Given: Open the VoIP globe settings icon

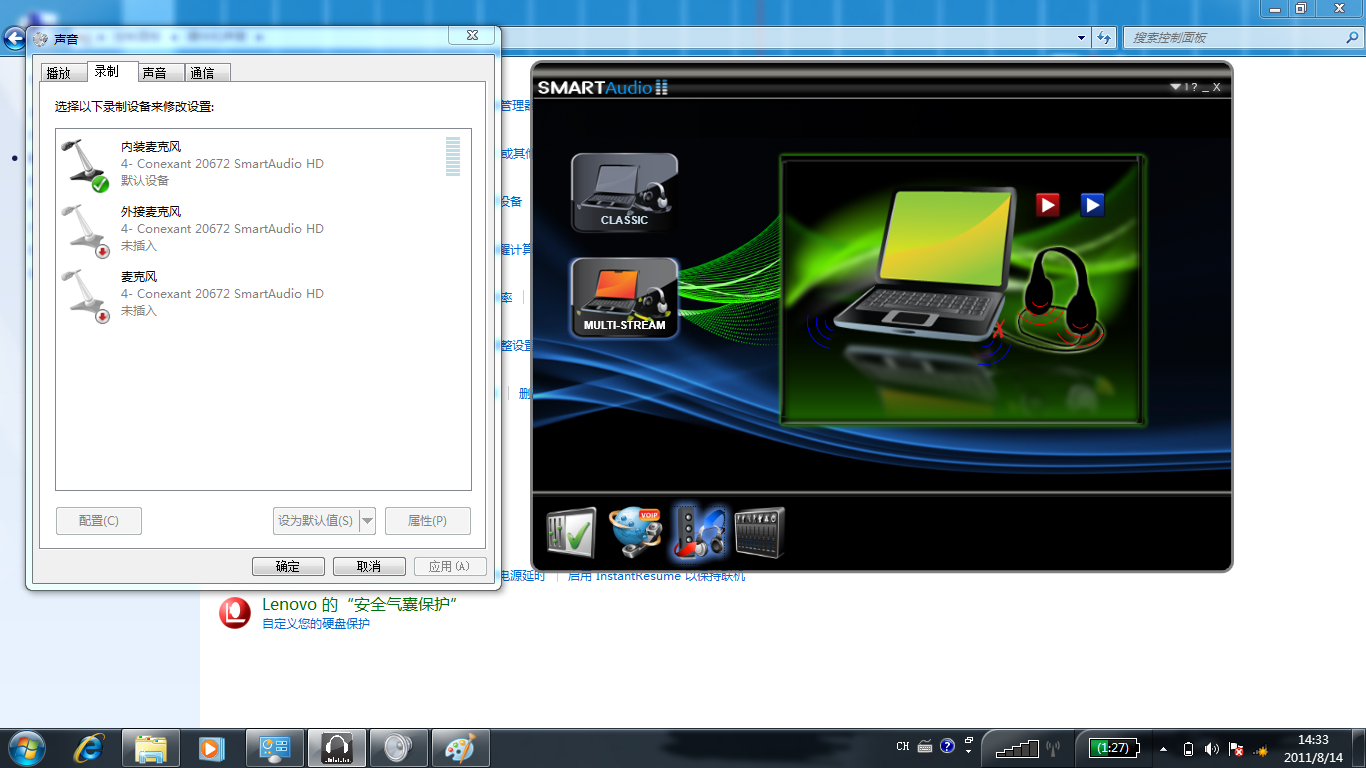Looking at the screenshot, I should [x=635, y=532].
